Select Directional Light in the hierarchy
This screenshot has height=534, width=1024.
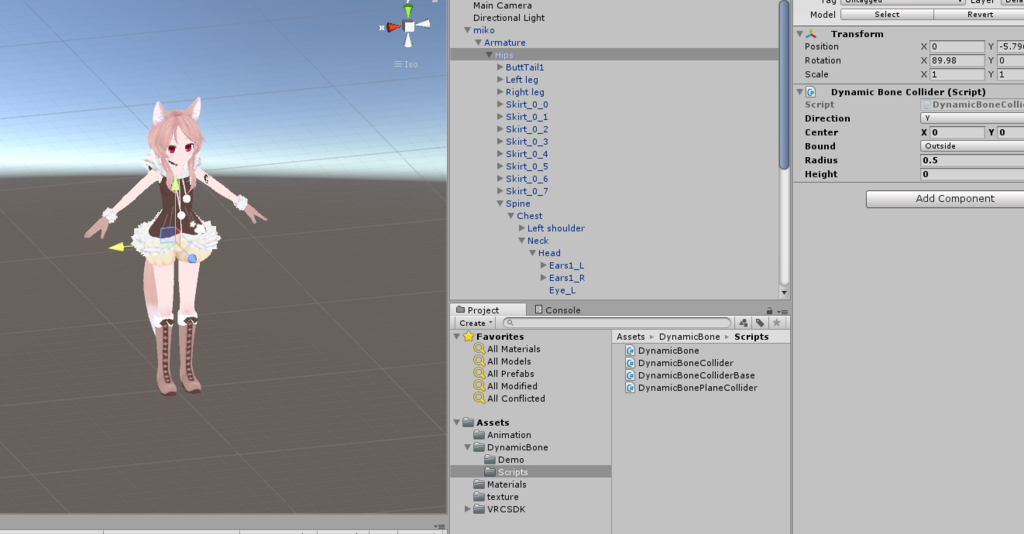click(509, 18)
